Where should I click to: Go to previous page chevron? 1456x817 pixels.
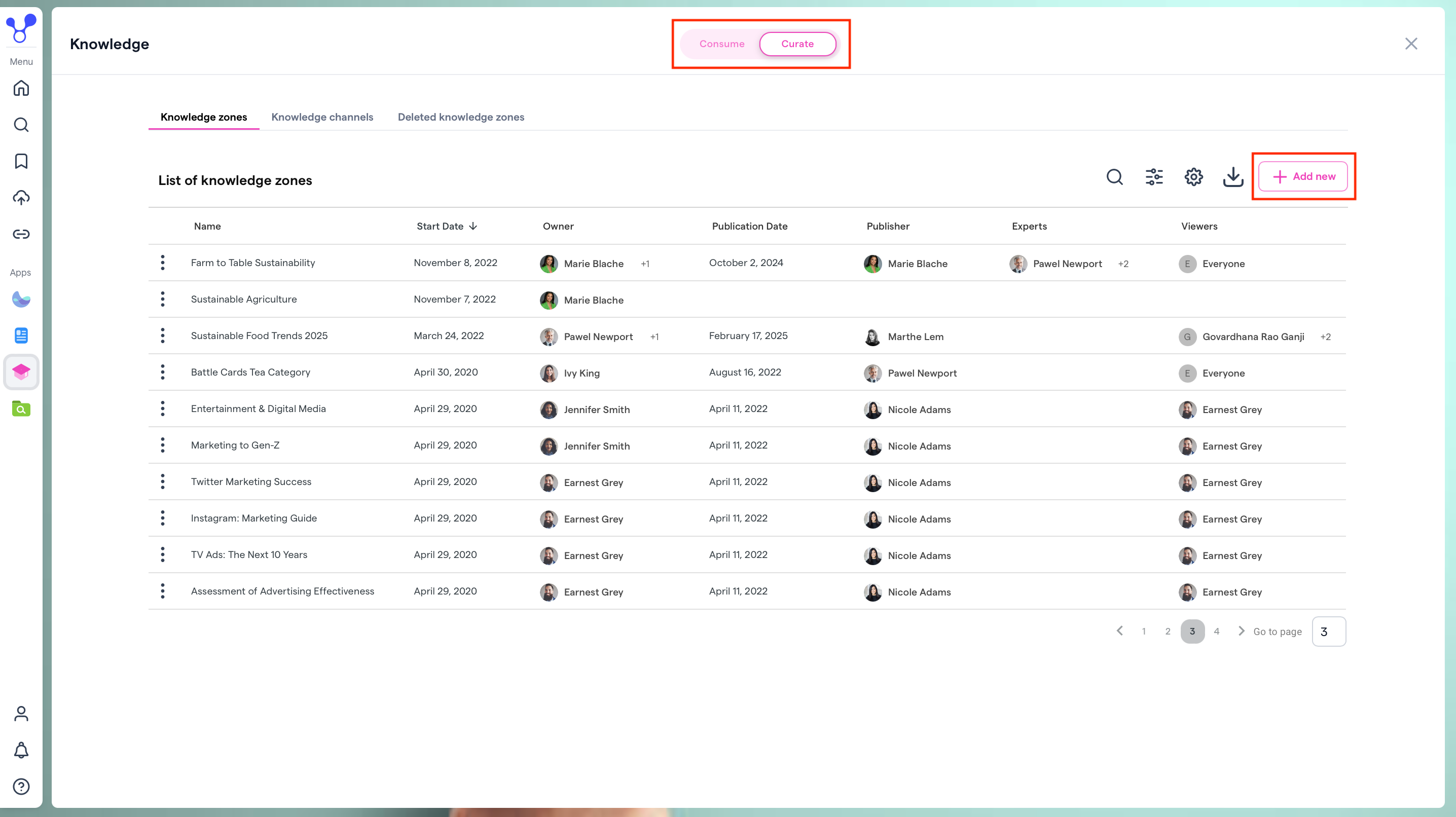(x=1120, y=630)
